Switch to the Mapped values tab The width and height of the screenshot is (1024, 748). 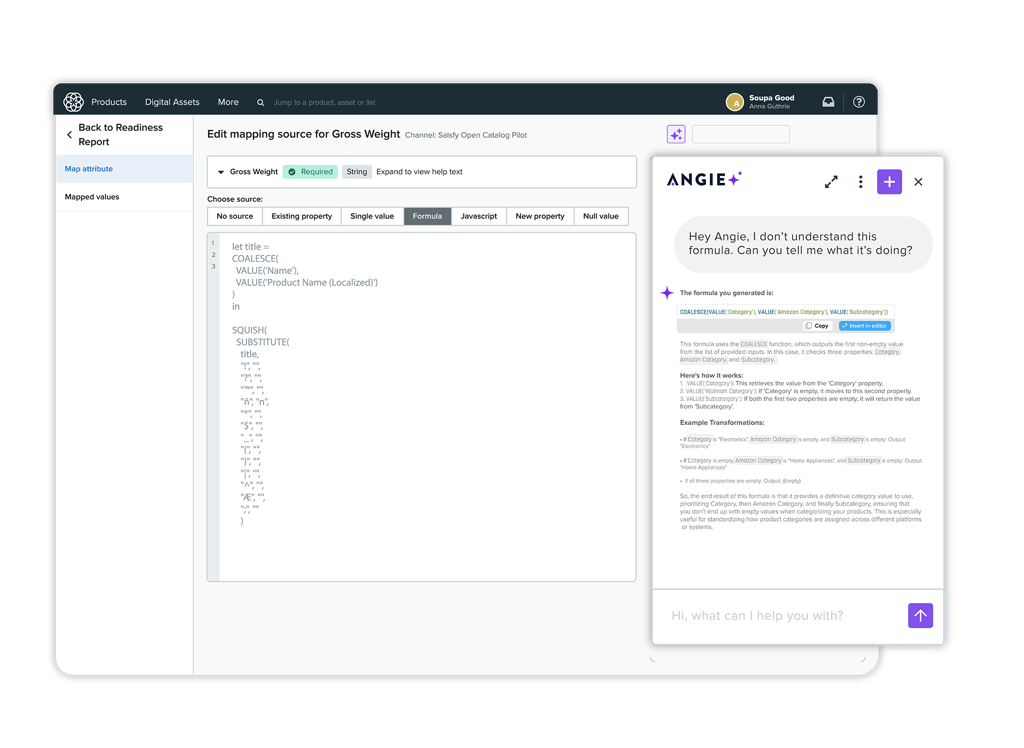click(x=92, y=197)
